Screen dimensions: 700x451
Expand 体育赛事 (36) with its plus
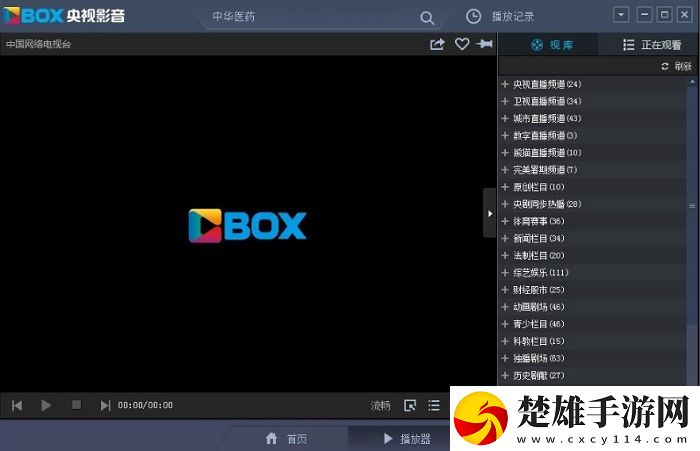[505, 221]
